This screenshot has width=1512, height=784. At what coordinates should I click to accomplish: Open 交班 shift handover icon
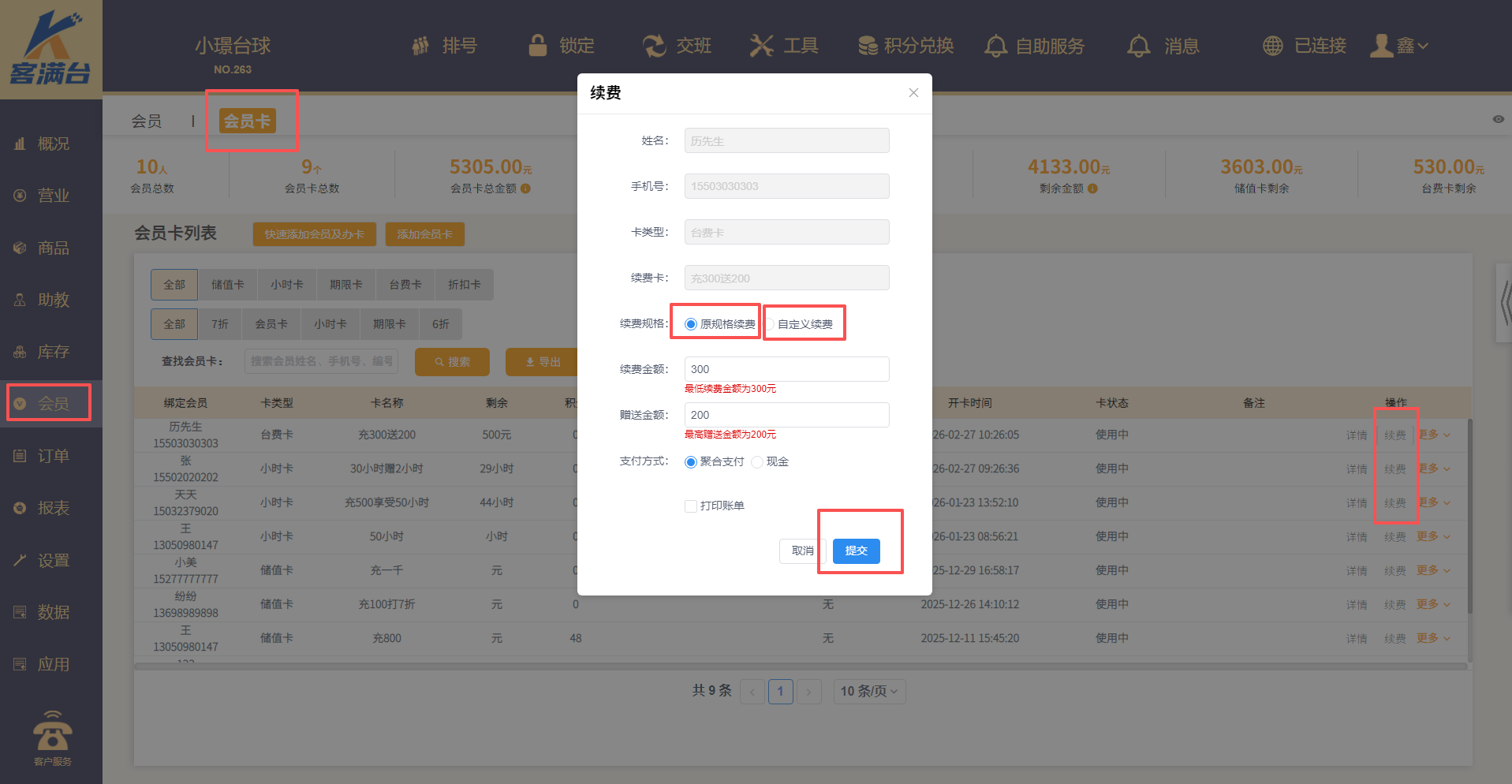[654, 46]
